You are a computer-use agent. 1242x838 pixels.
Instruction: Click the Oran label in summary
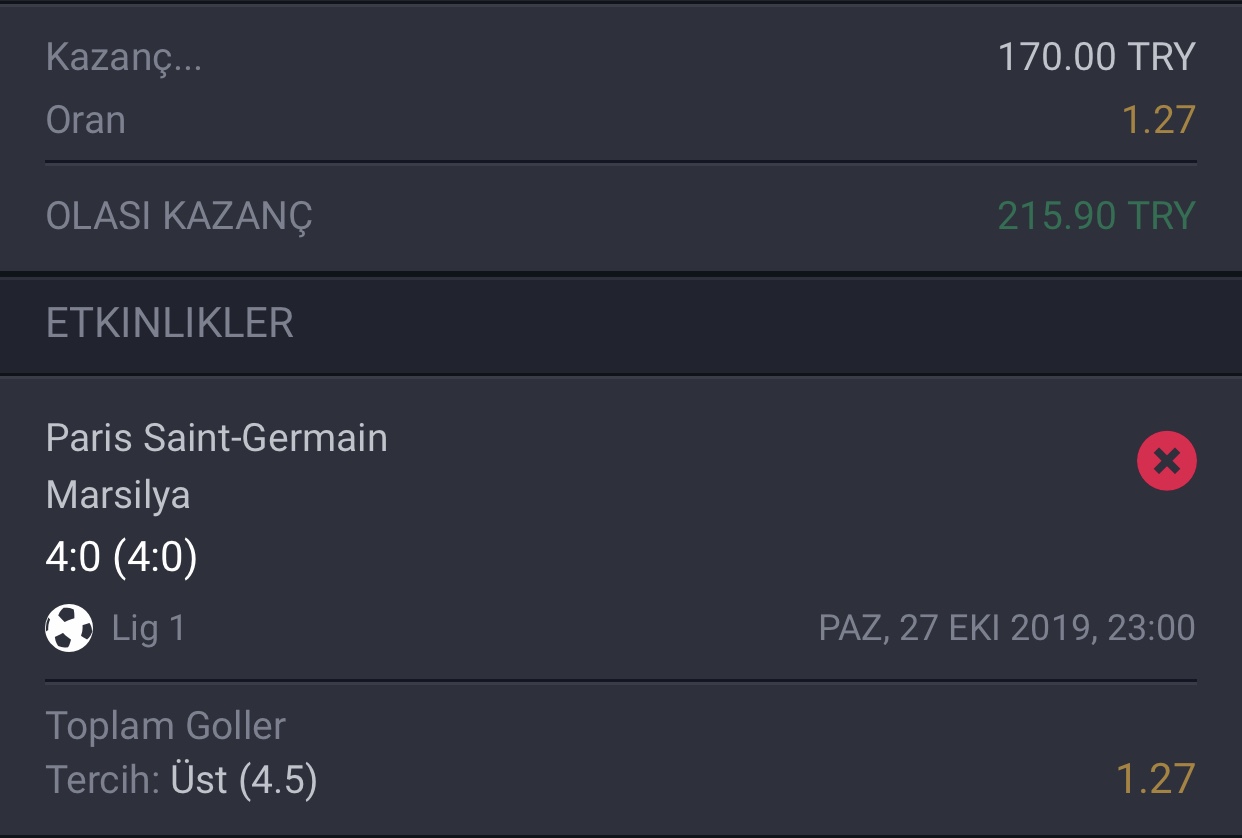point(86,120)
